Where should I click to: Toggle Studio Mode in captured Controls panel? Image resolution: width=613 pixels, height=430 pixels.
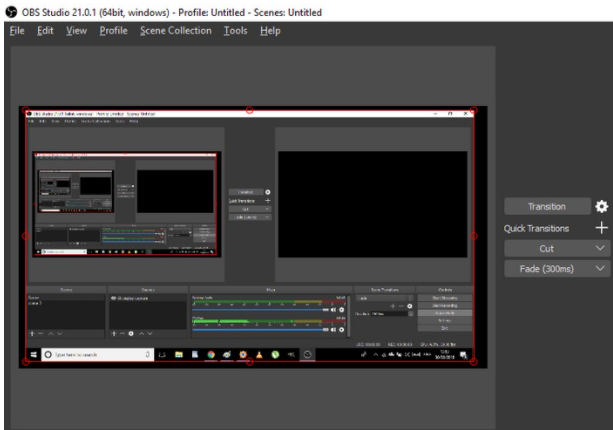pyautogui.click(x=445, y=313)
